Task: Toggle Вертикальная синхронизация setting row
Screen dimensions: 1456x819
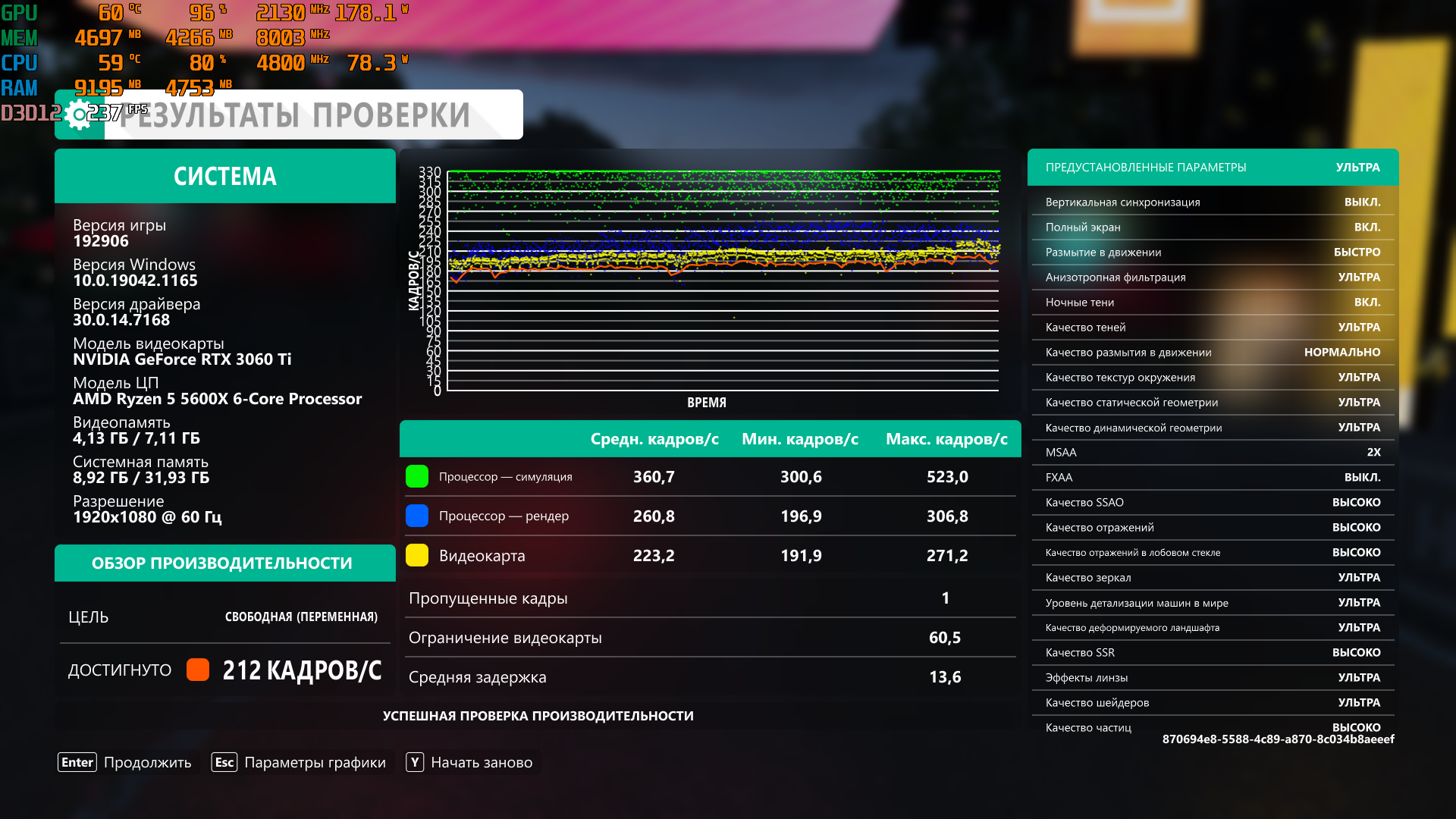Action: pos(1212,202)
